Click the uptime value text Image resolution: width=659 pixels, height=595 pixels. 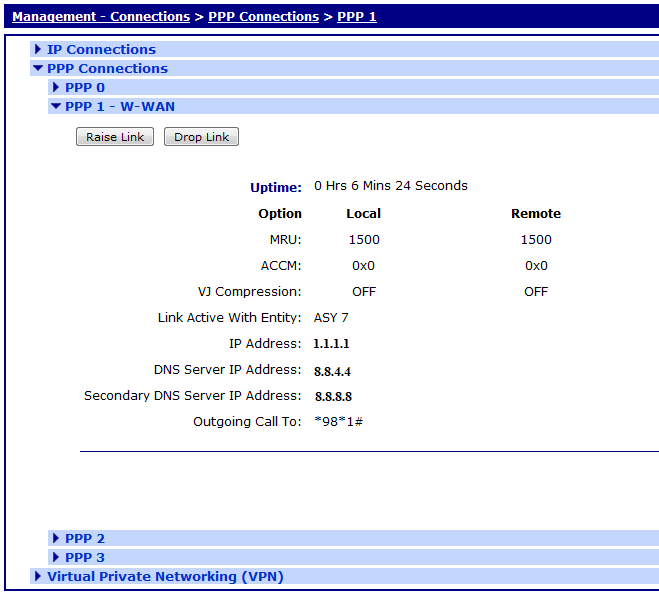click(390, 186)
